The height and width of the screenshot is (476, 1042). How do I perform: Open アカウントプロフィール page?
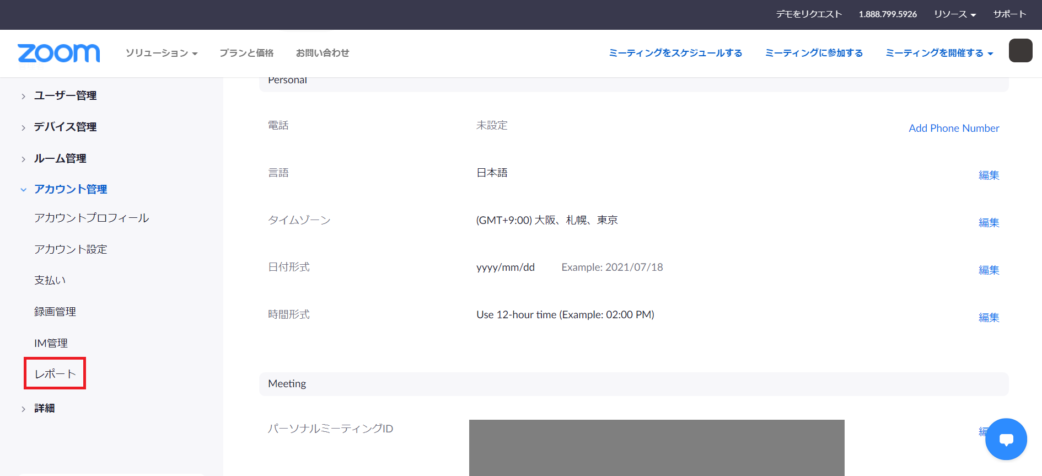(x=91, y=218)
